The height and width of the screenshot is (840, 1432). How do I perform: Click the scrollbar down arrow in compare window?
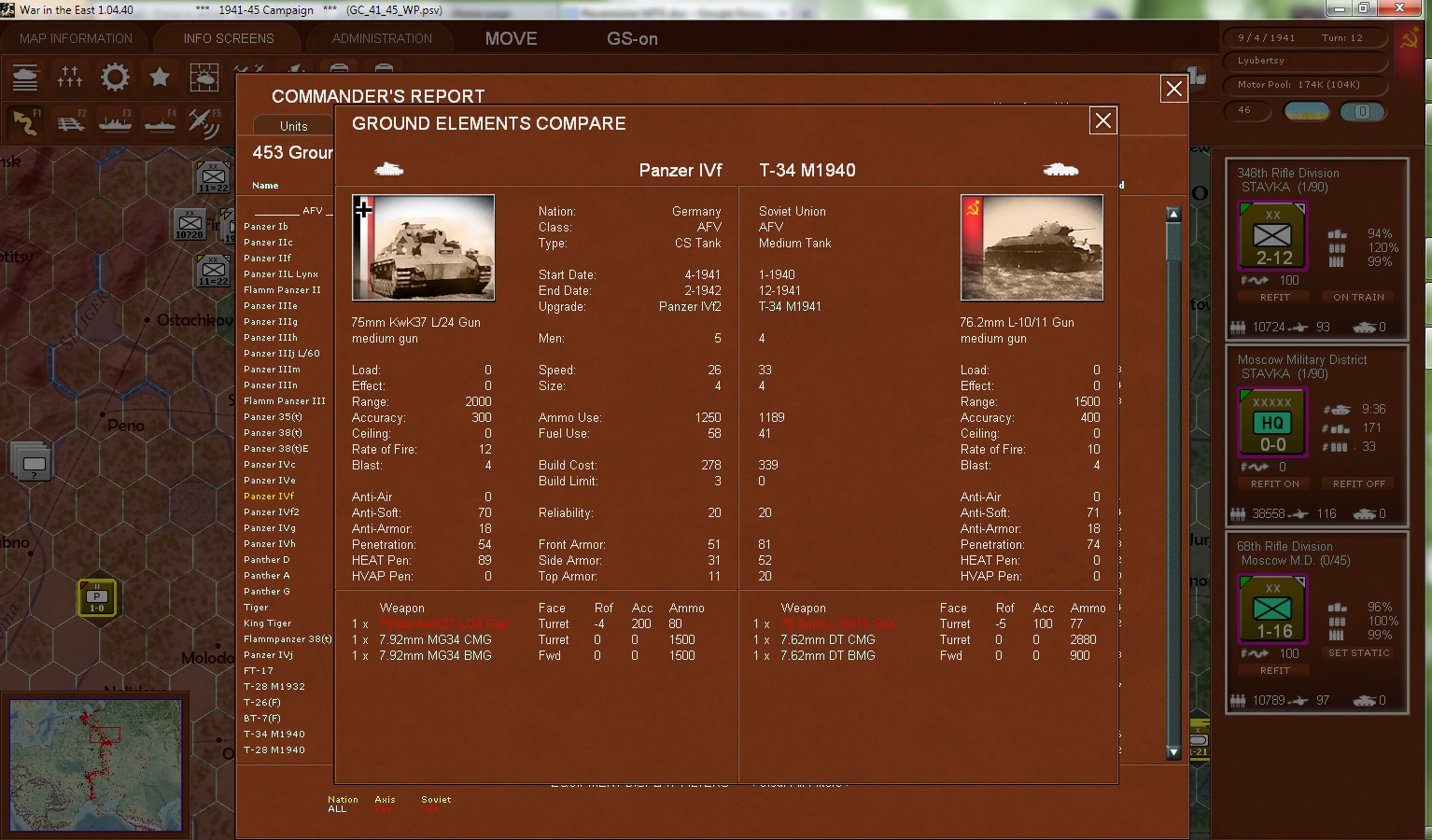[1173, 752]
